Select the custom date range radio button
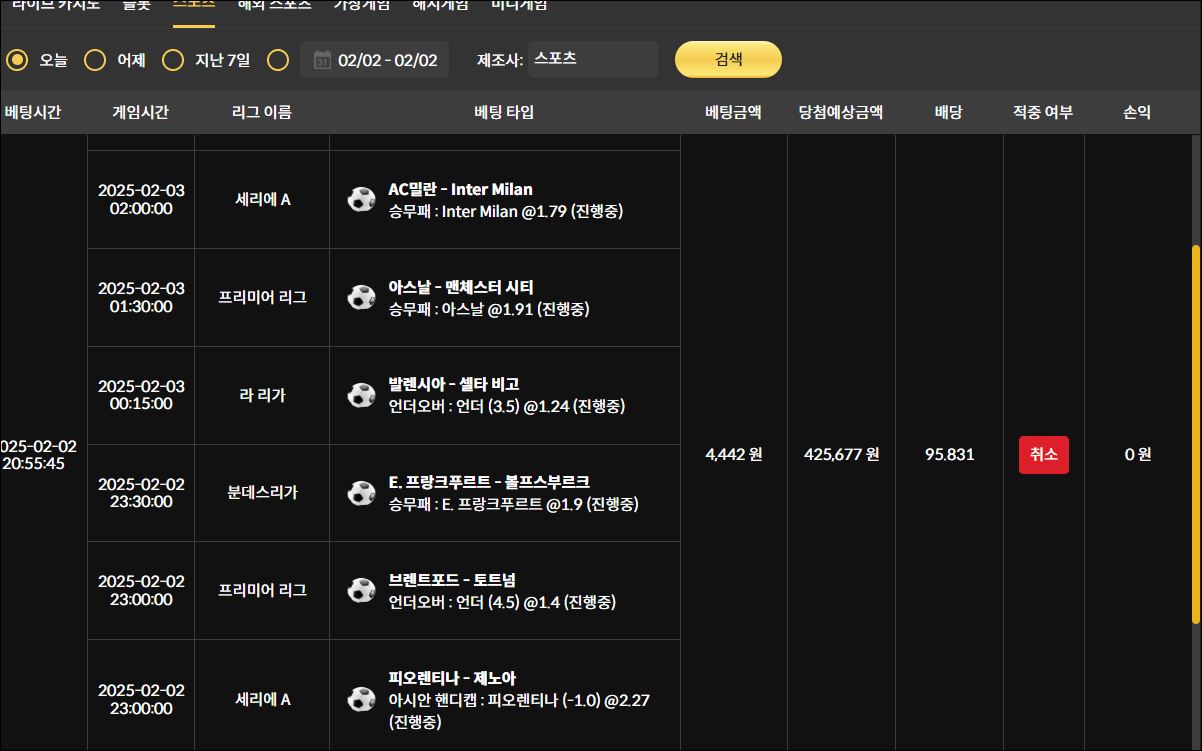 tap(278, 60)
